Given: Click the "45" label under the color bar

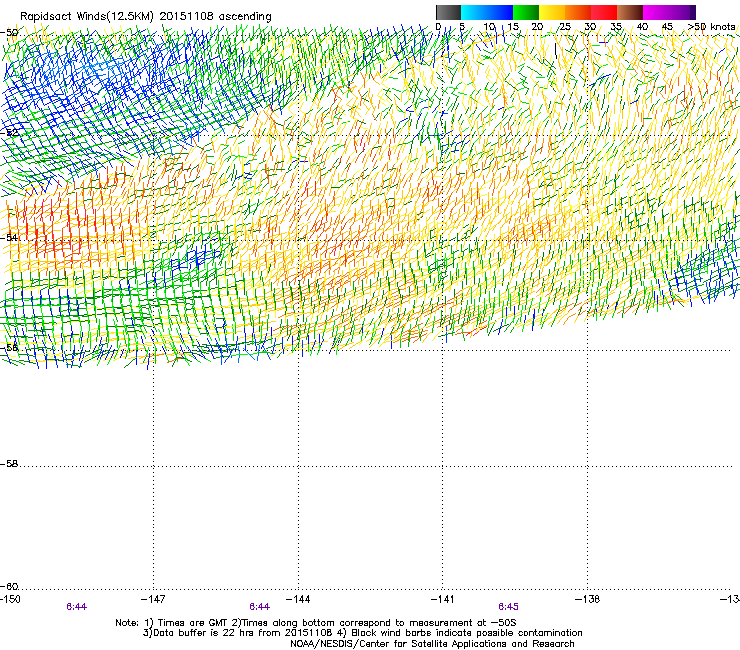Looking at the screenshot, I should pyautogui.click(x=667, y=27).
